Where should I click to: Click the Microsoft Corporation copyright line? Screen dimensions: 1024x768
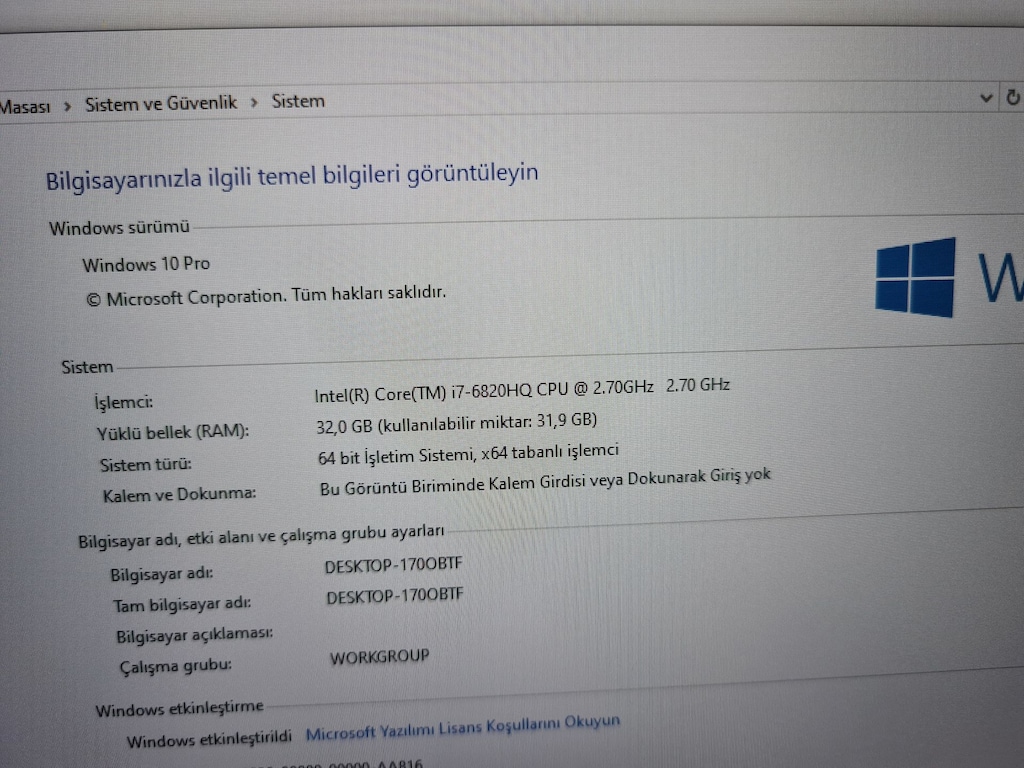266,295
